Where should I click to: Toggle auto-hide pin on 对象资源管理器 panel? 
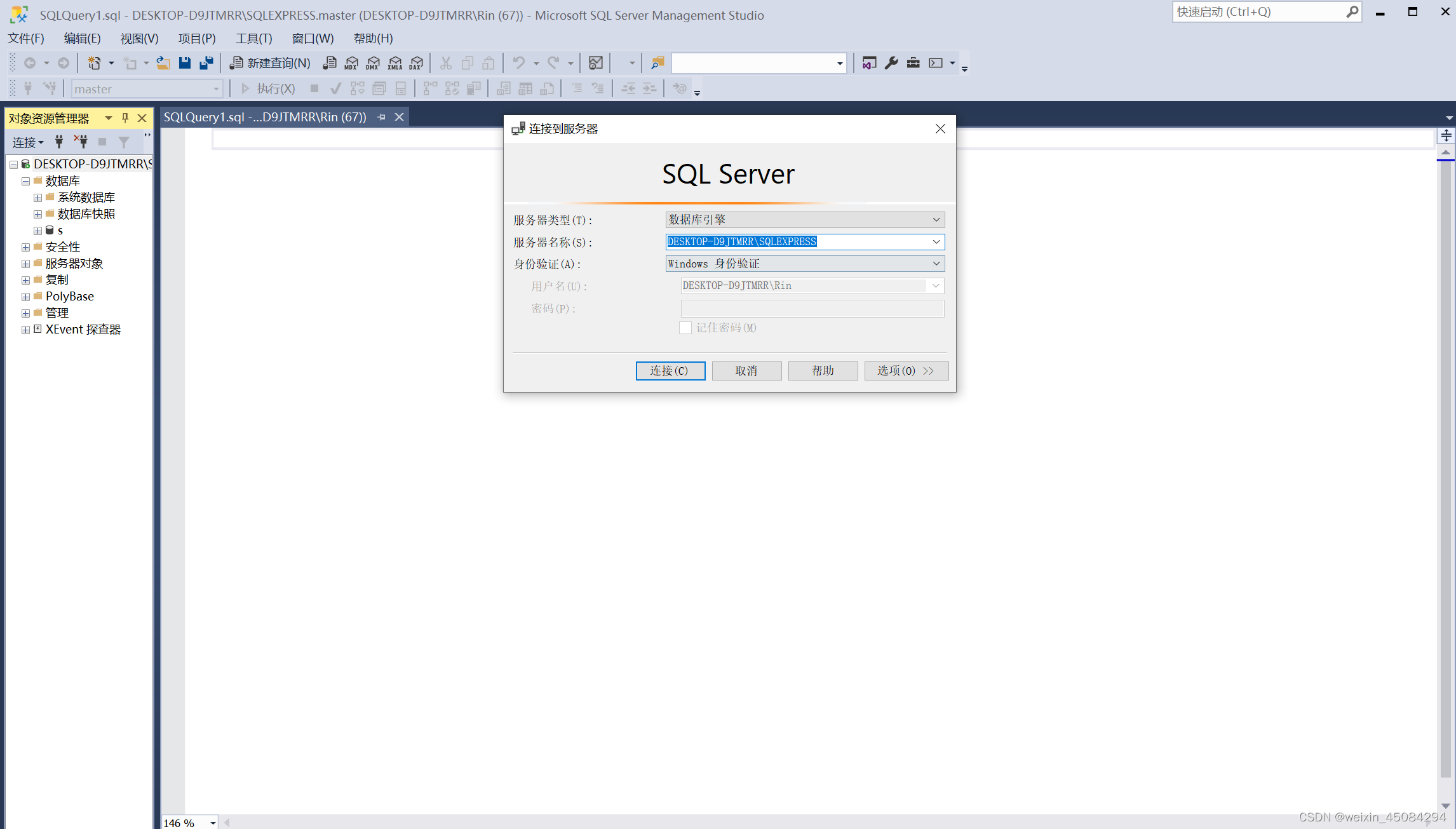coord(125,118)
